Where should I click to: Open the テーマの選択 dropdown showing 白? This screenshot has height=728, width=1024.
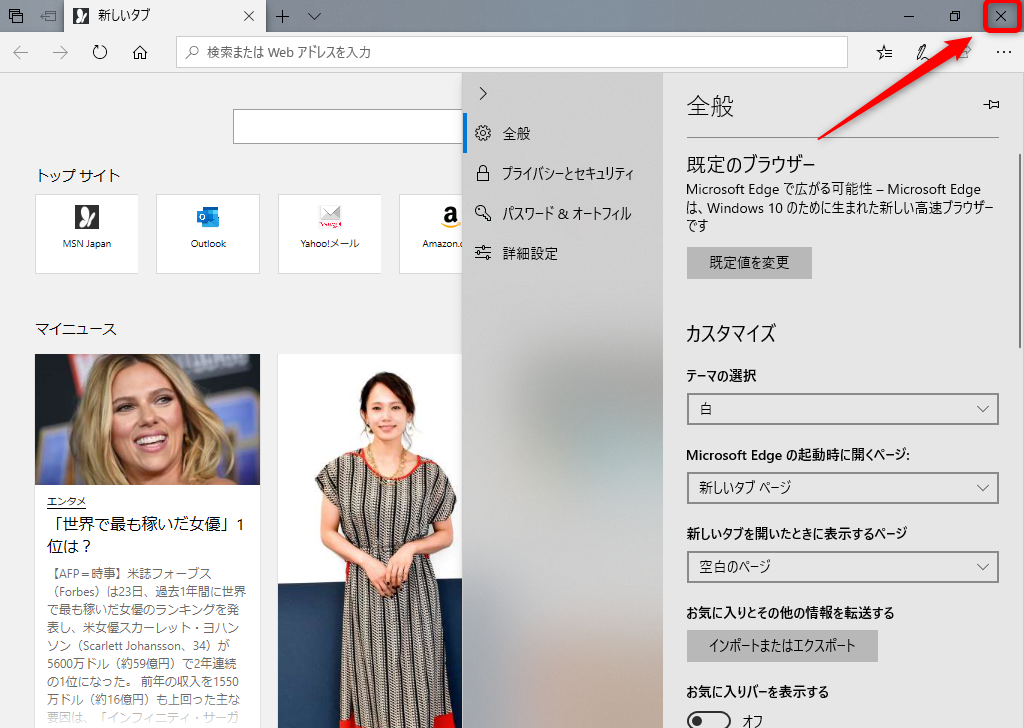pyautogui.click(x=842, y=409)
